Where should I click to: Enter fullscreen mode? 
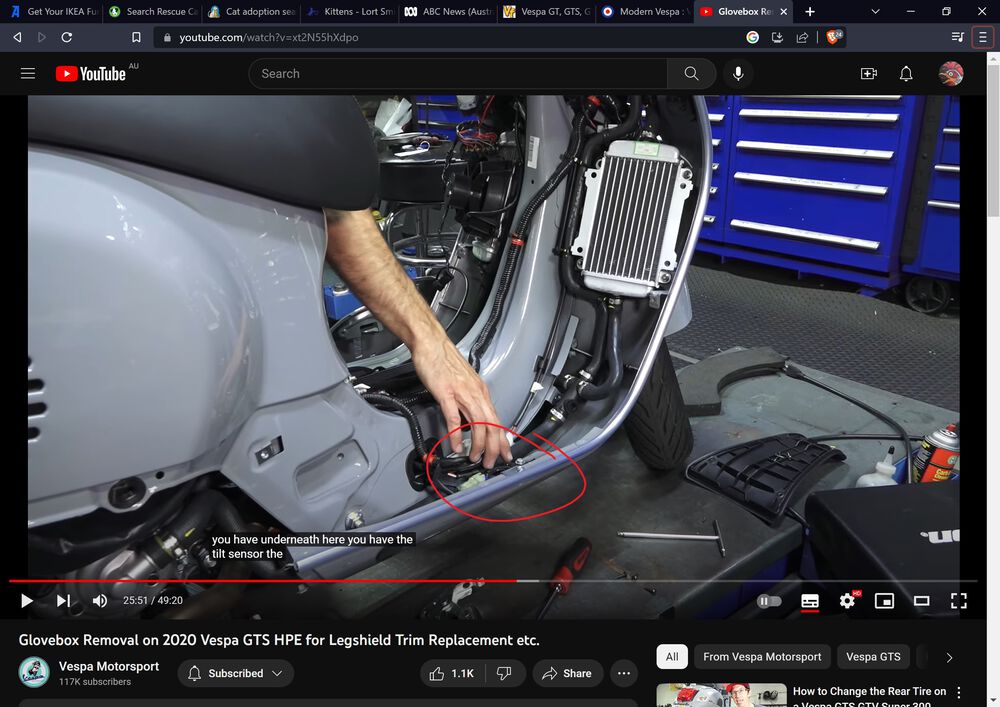point(958,600)
